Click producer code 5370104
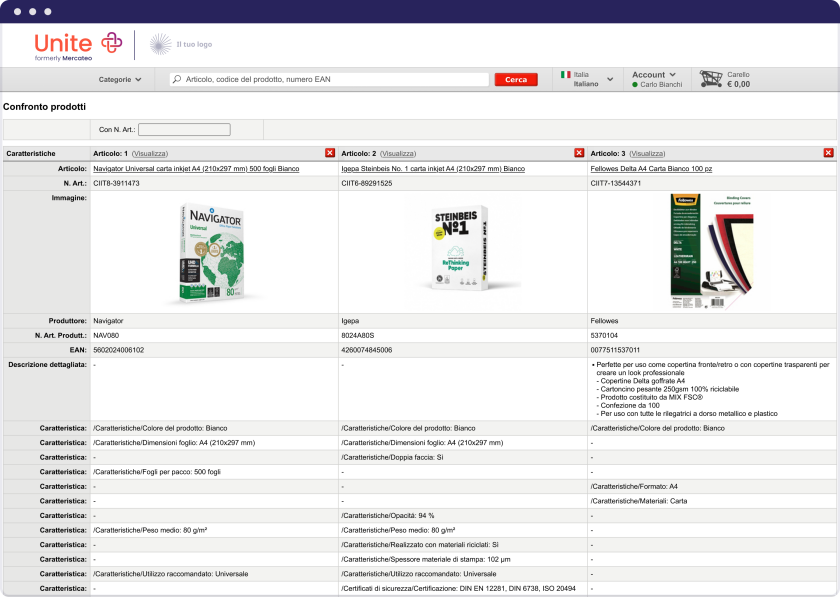840x597 pixels. pyautogui.click(x=604, y=335)
